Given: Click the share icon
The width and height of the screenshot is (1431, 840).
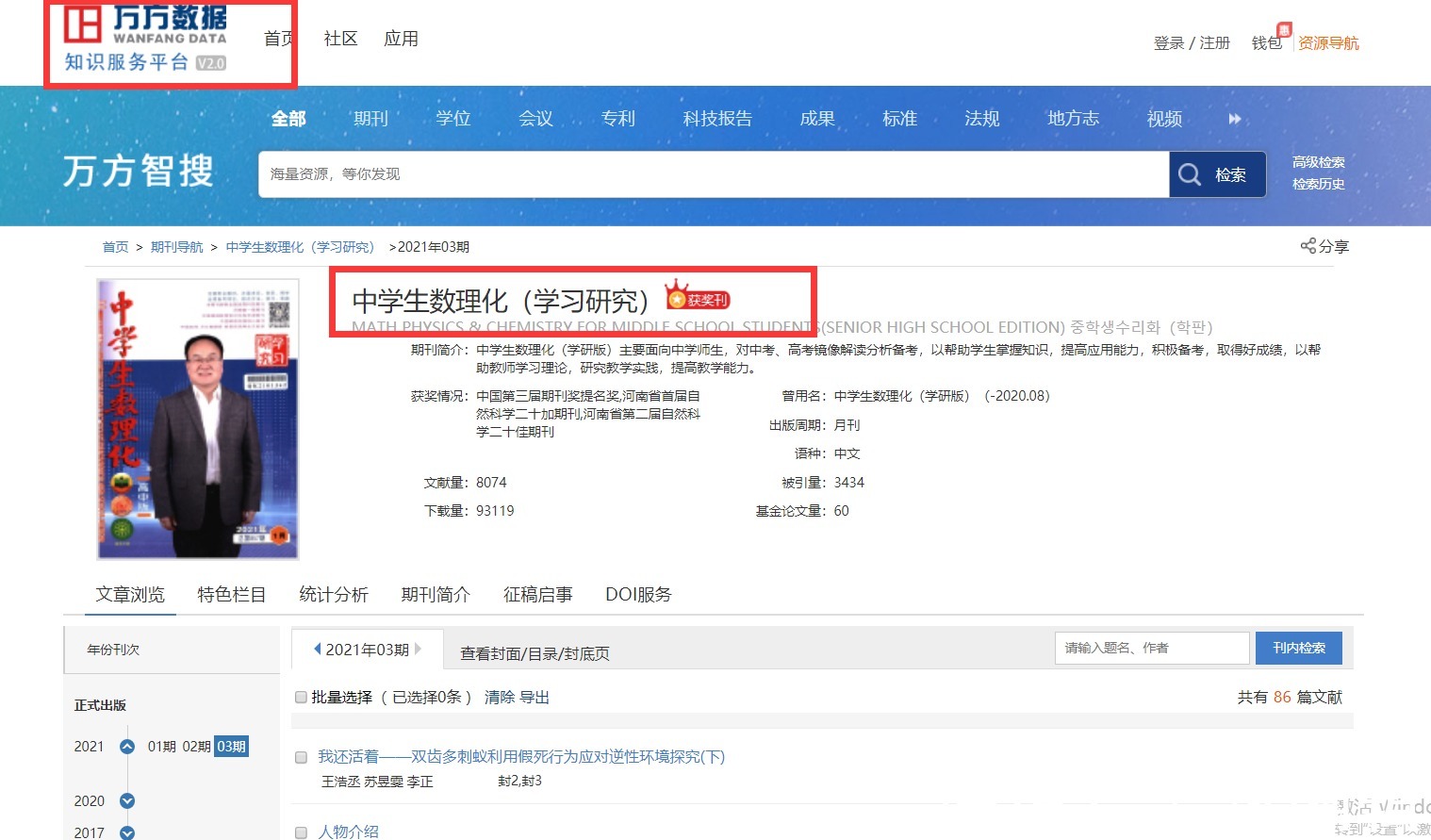Looking at the screenshot, I should pyautogui.click(x=1308, y=246).
